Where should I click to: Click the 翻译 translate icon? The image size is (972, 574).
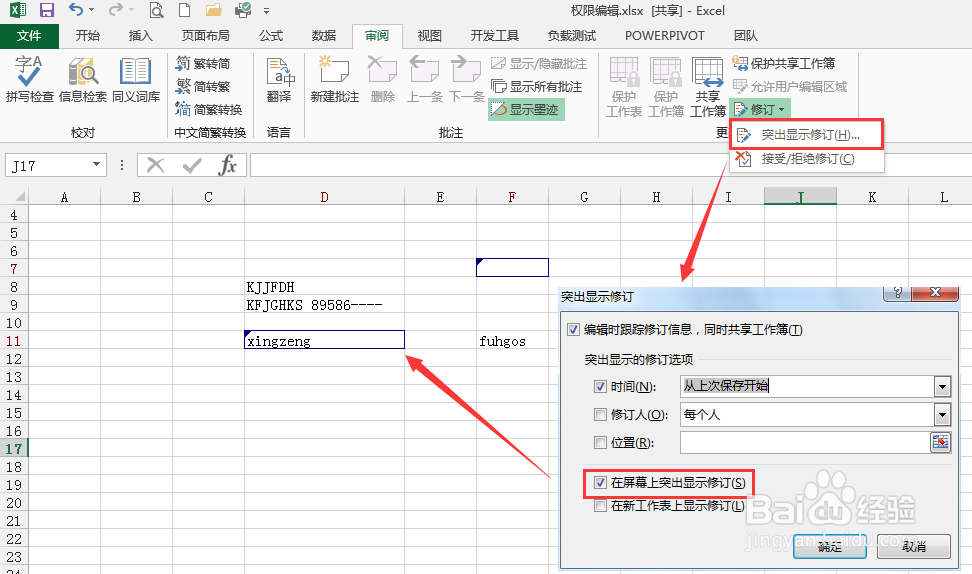click(279, 79)
